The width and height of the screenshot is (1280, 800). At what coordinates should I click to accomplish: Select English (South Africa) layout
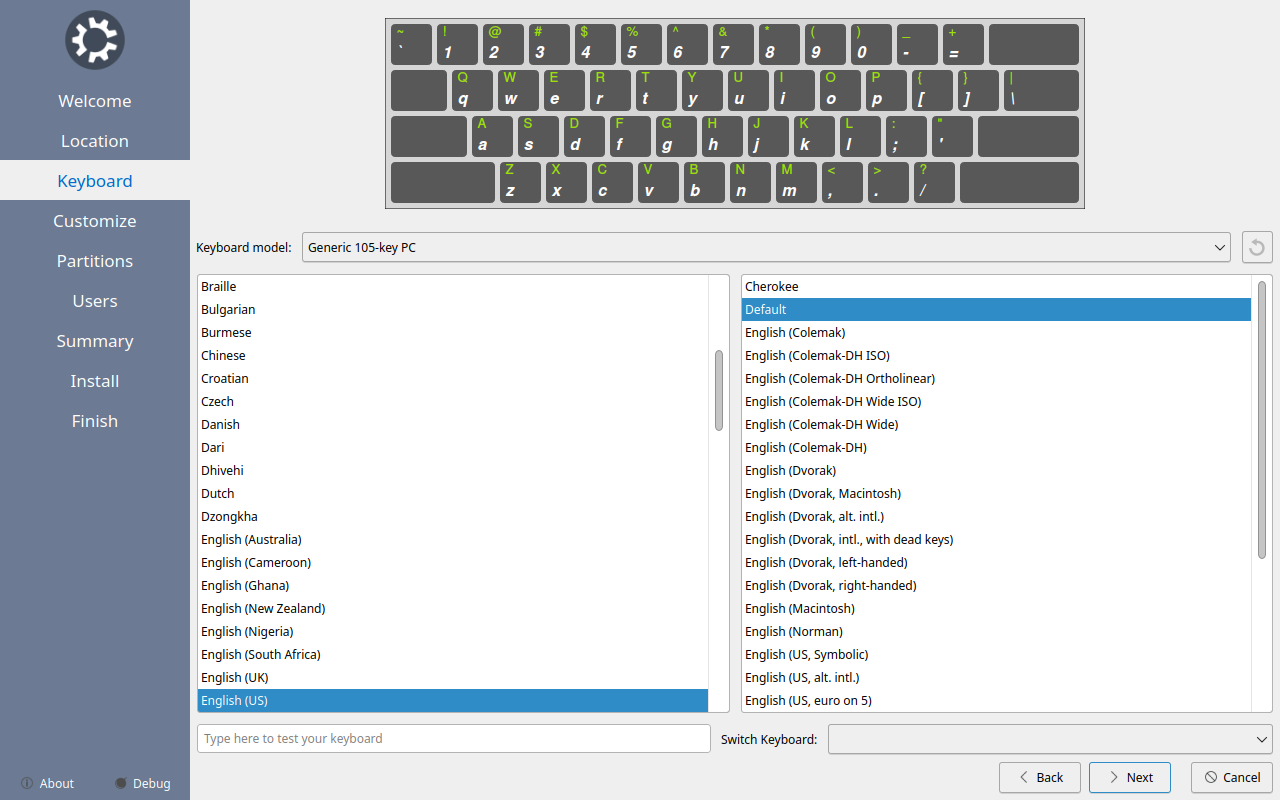pos(453,655)
